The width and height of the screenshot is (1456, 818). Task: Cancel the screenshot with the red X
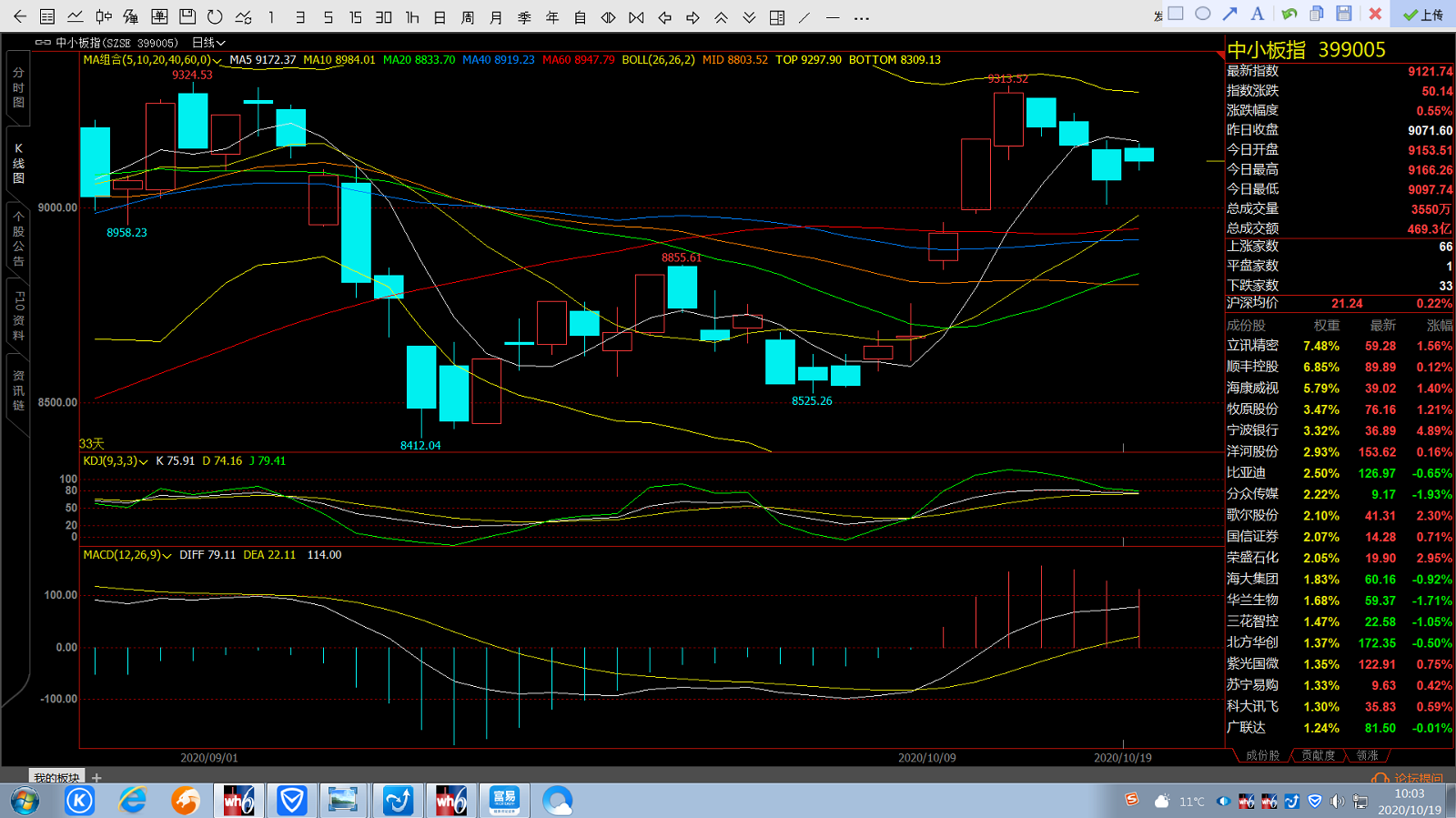(x=1375, y=14)
